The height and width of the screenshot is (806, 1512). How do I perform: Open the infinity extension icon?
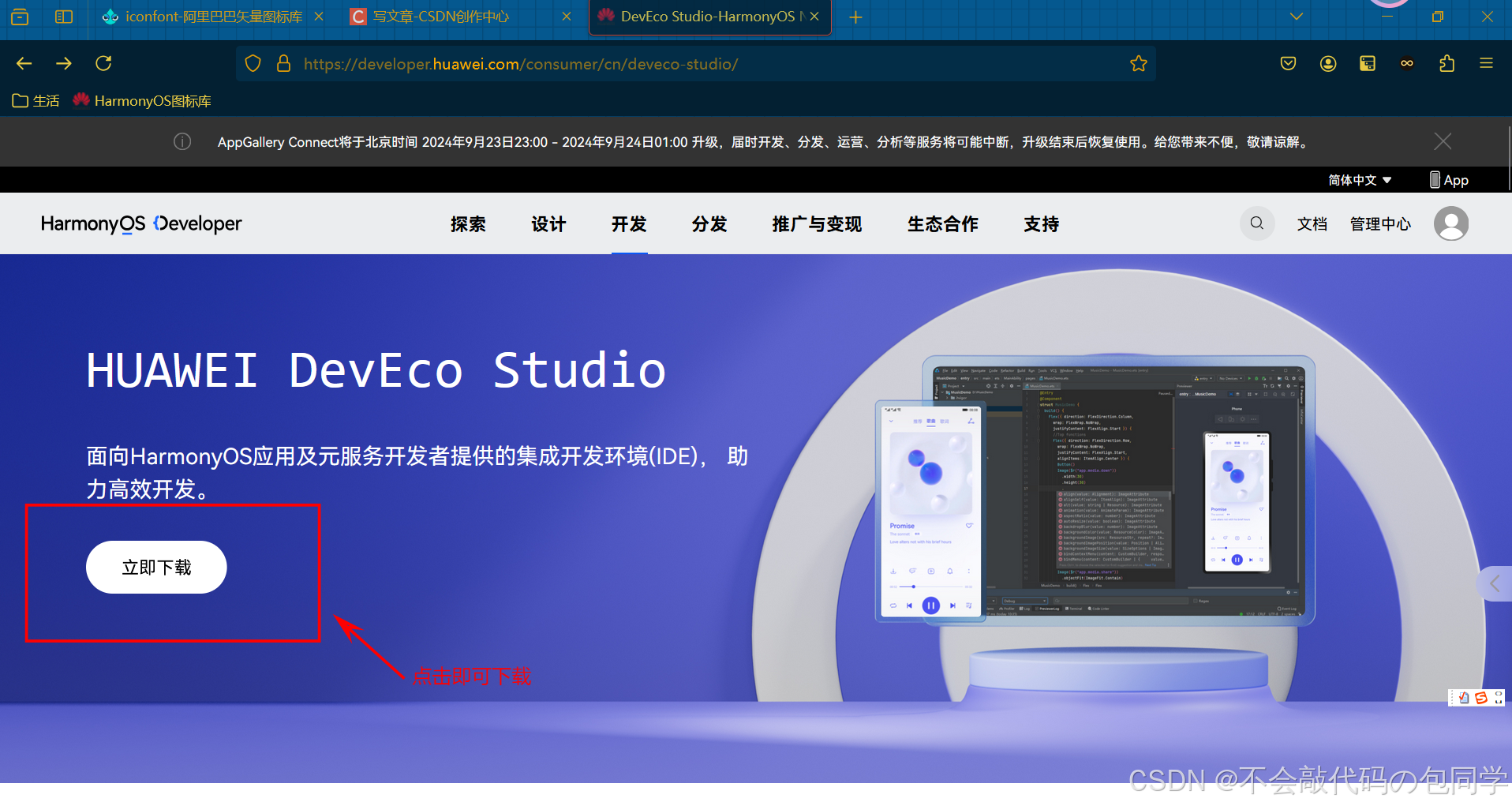pyautogui.click(x=1407, y=63)
